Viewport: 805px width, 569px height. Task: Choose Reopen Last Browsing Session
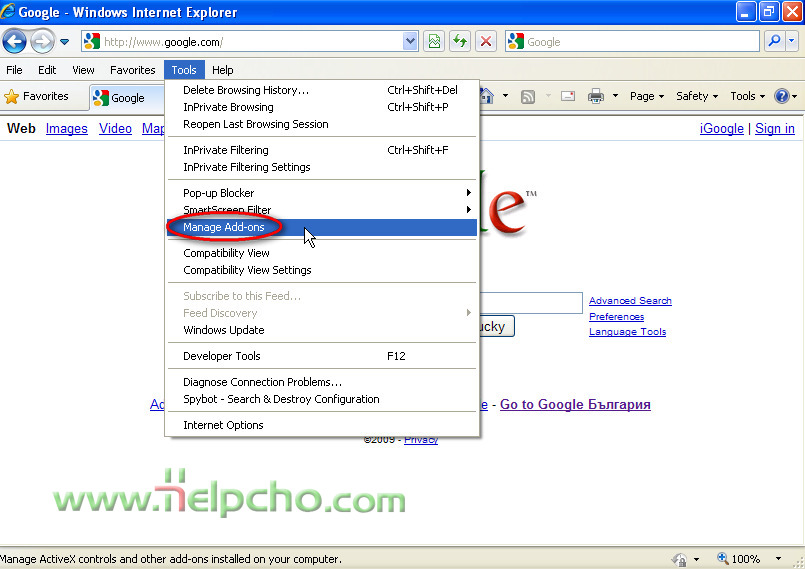(322, 124)
